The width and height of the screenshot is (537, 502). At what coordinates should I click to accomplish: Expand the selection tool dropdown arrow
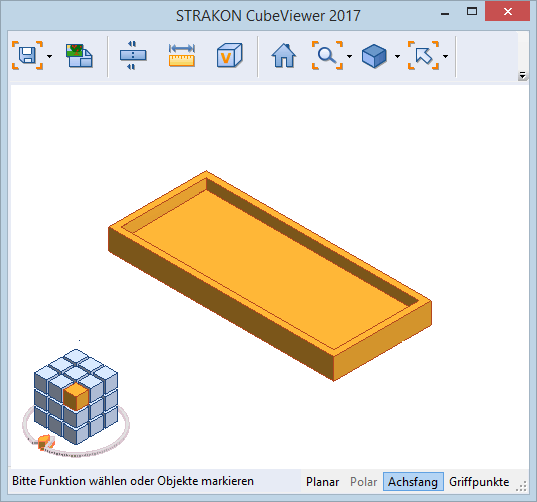pyautogui.click(x=446, y=57)
